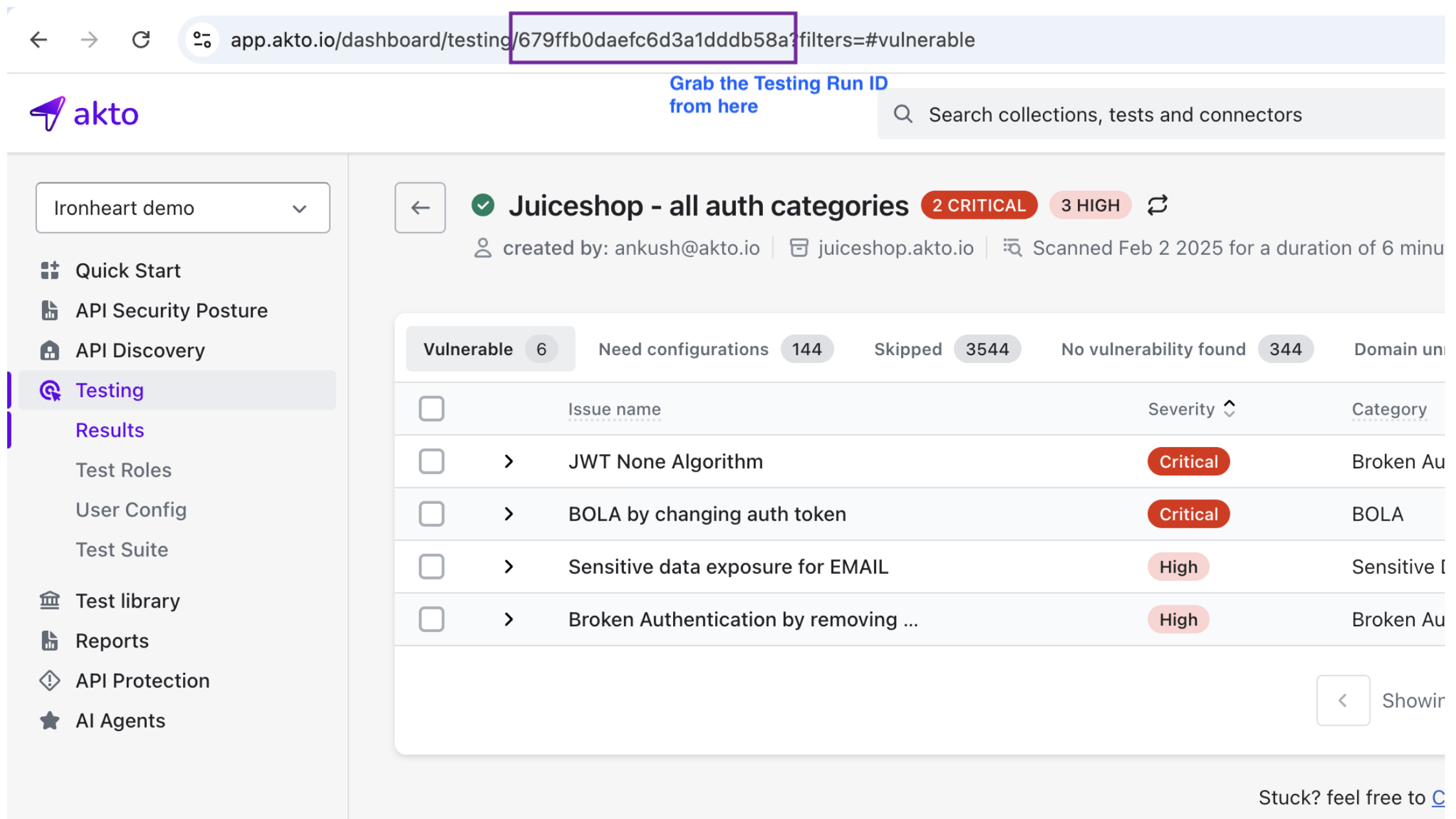Tick the BOLA by changing auth token checkbox
Image resolution: width=1456 pixels, height=819 pixels.
[x=431, y=514]
